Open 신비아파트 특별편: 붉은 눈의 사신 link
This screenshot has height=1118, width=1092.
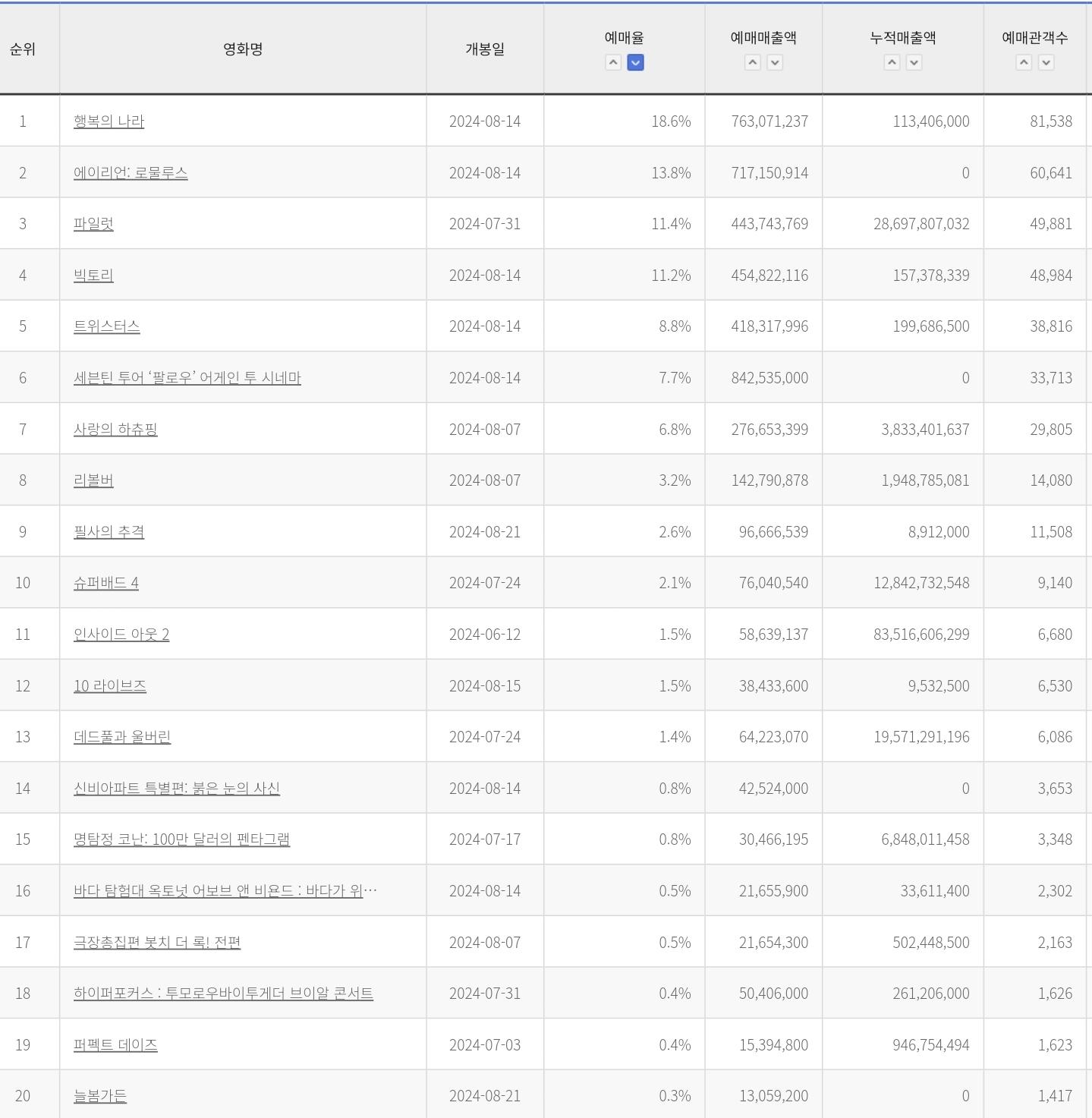click(x=177, y=789)
